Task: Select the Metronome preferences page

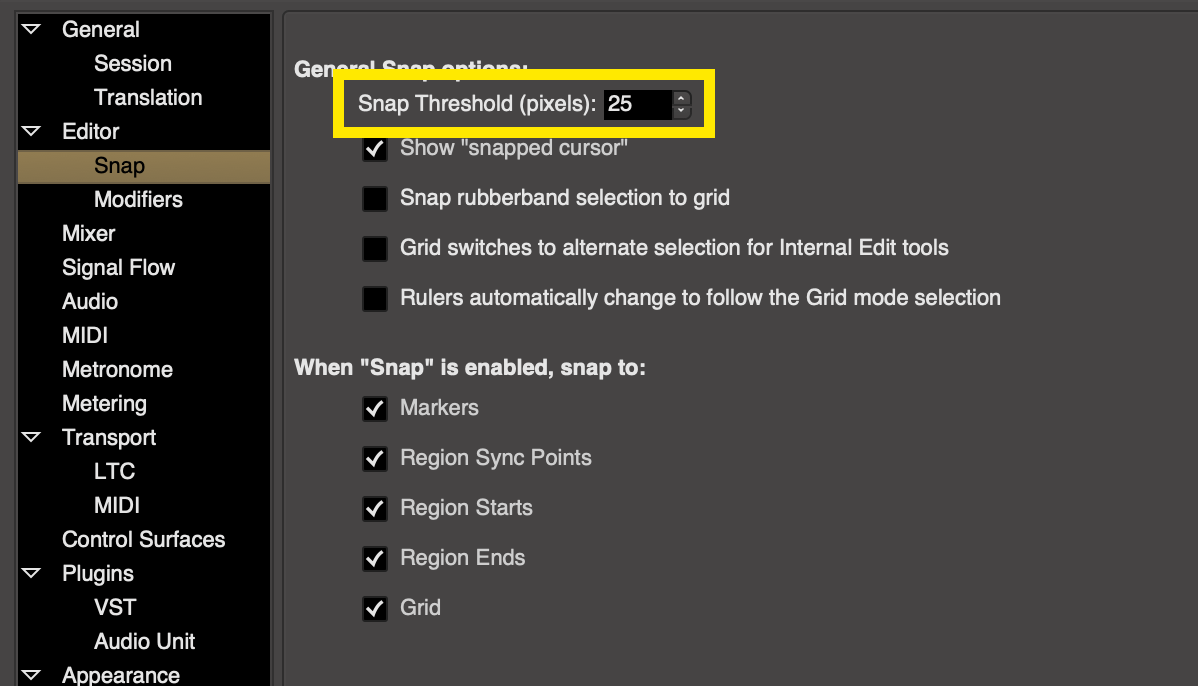Action: pos(117,370)
